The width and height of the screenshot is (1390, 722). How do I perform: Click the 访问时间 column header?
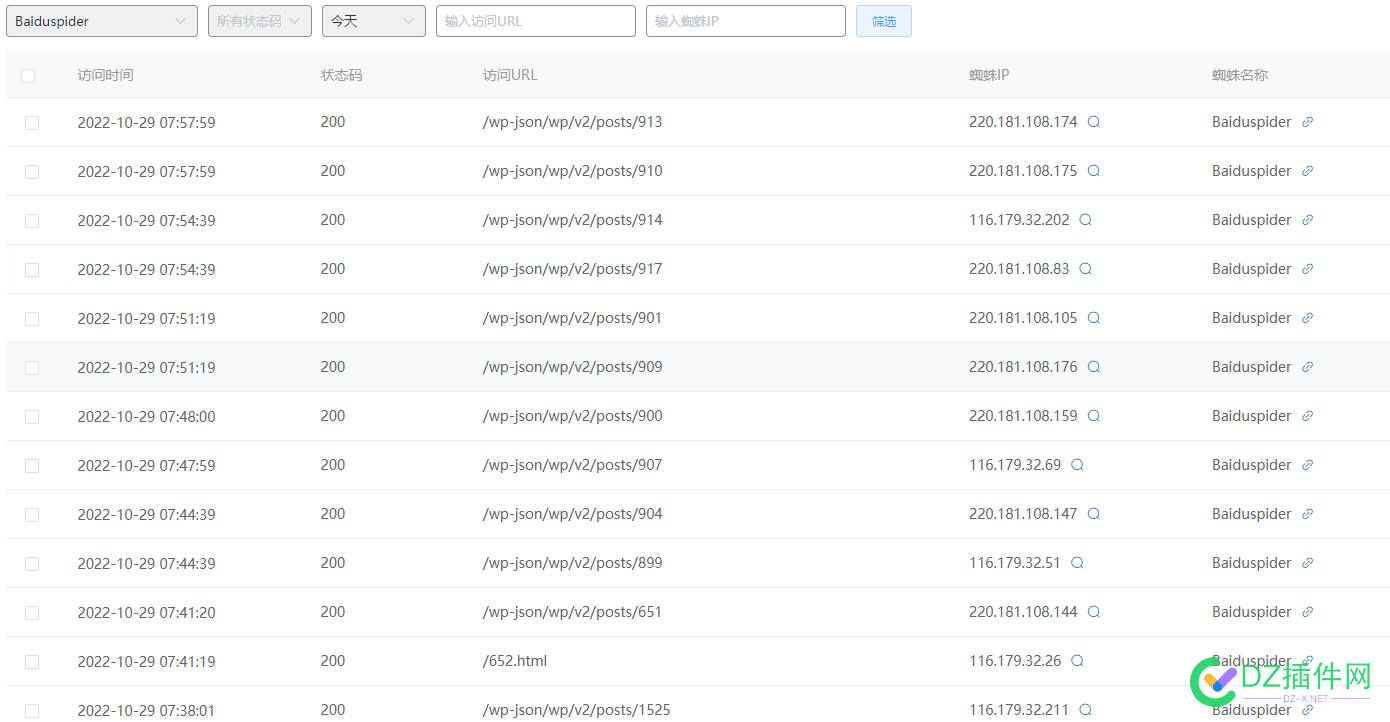point(105,75)
